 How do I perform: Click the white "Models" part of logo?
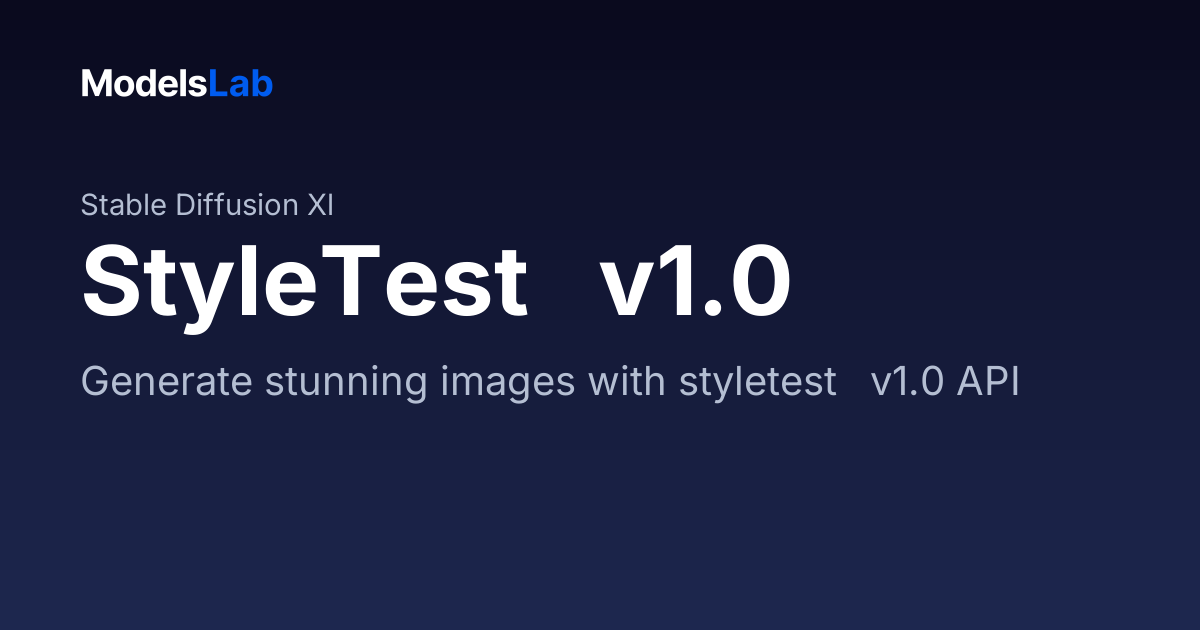(145, 84)
